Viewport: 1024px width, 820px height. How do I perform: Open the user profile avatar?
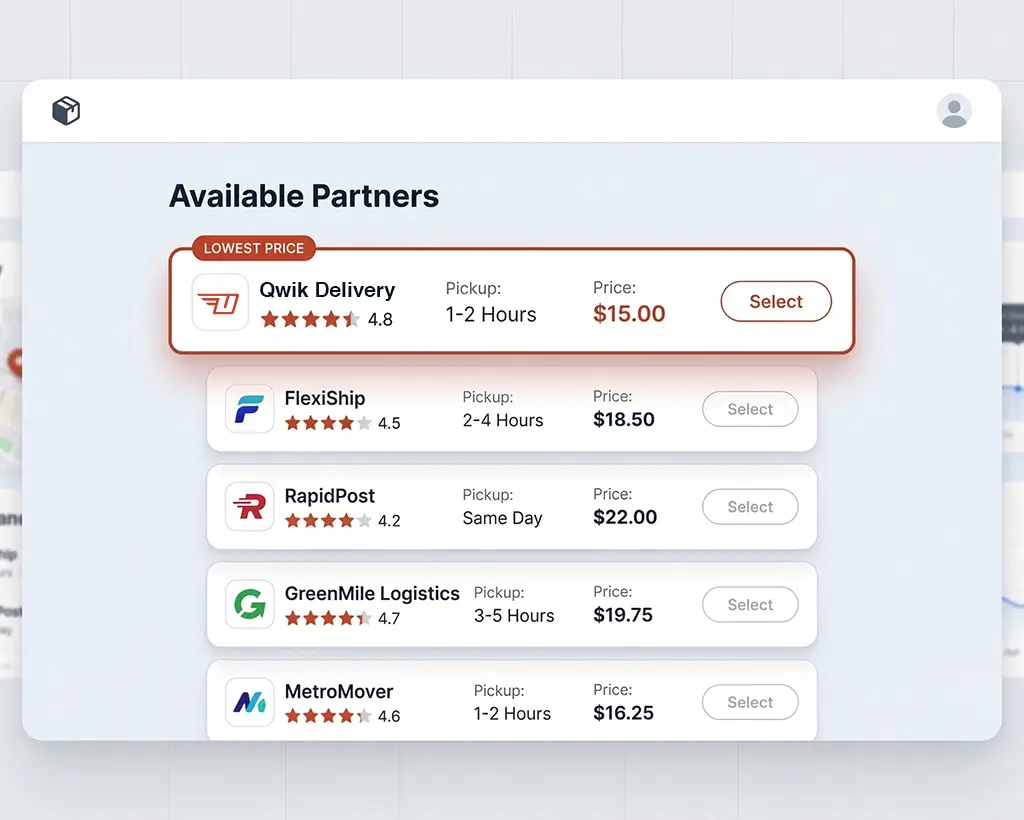954,111
